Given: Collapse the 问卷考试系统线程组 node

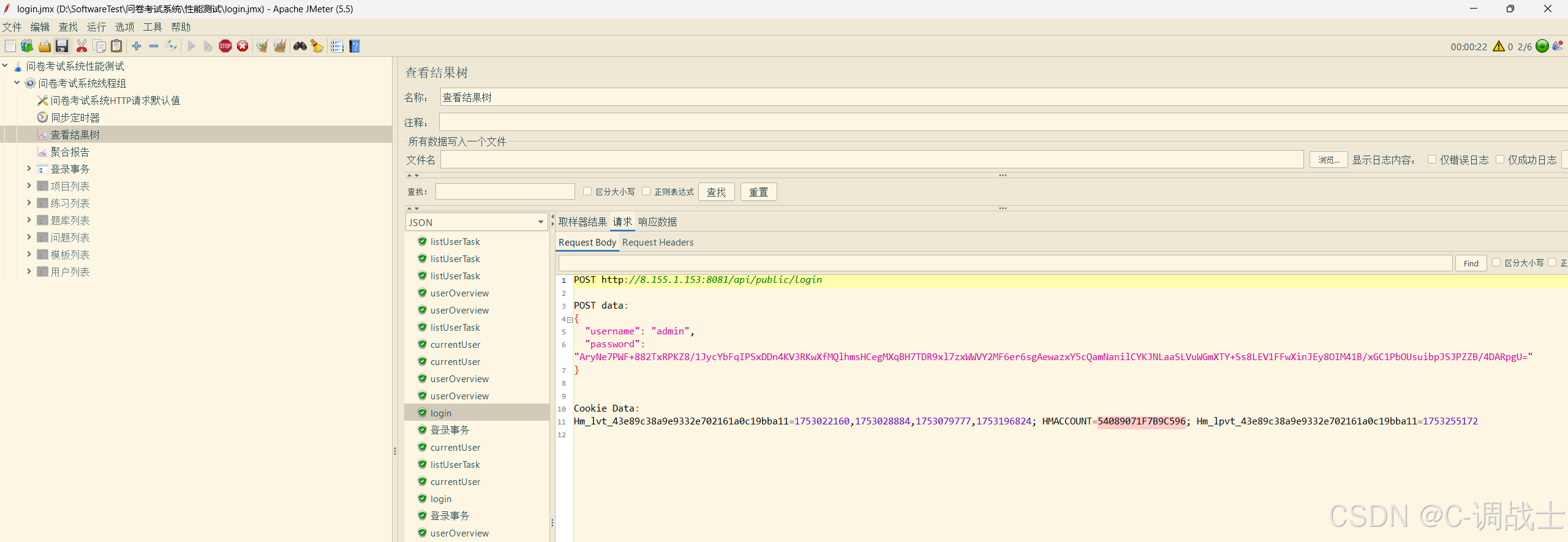Looking at the screenshot, I should (17, 83).
